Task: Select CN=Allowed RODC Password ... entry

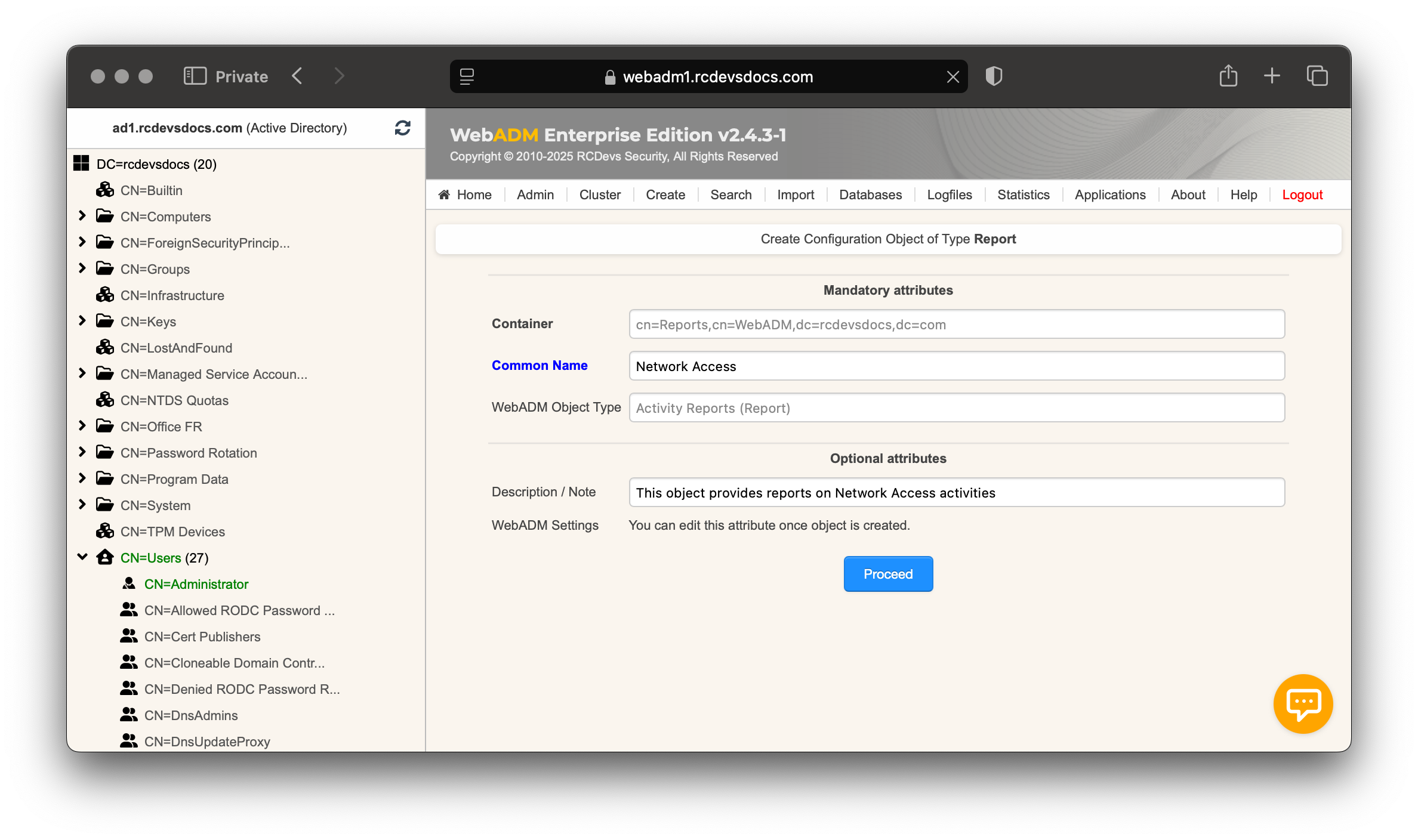Action: click(239, 610)
